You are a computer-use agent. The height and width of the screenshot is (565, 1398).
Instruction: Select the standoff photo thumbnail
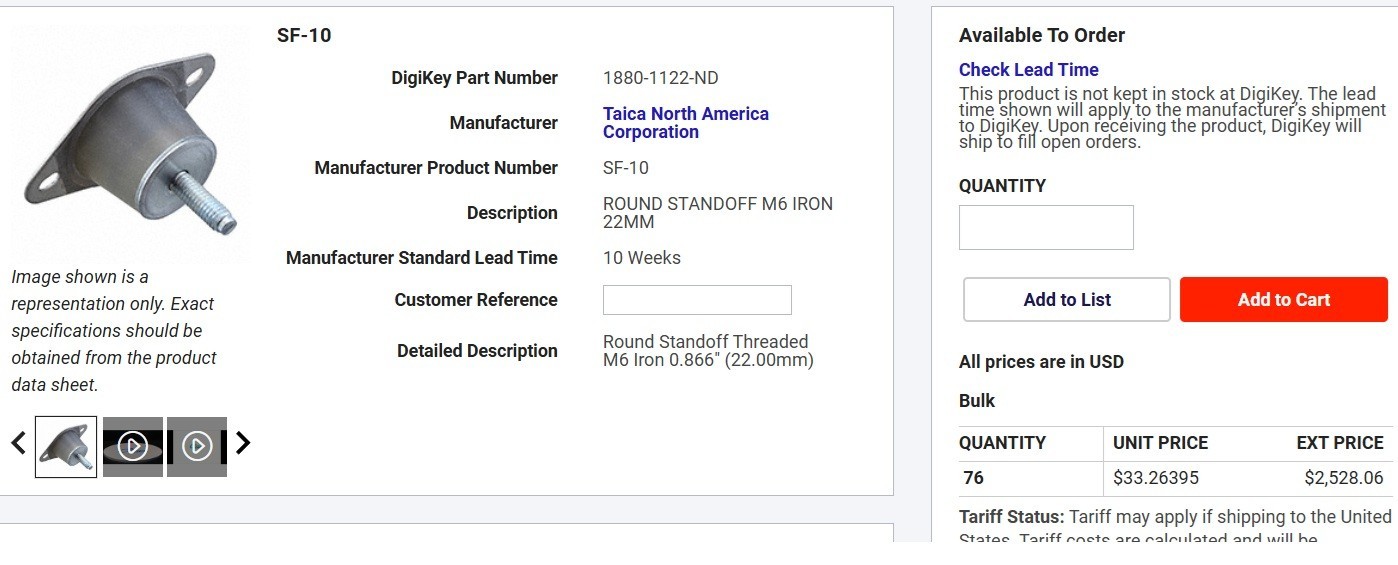coord(66,446)
